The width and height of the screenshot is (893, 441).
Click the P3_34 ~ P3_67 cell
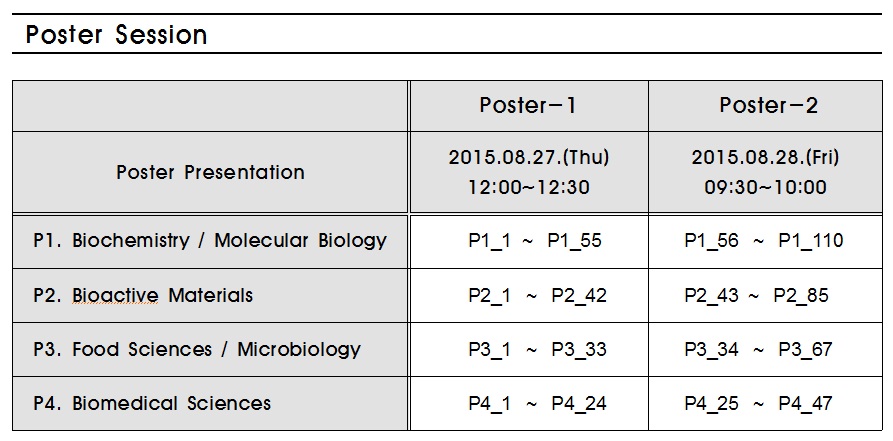(759, 349)
